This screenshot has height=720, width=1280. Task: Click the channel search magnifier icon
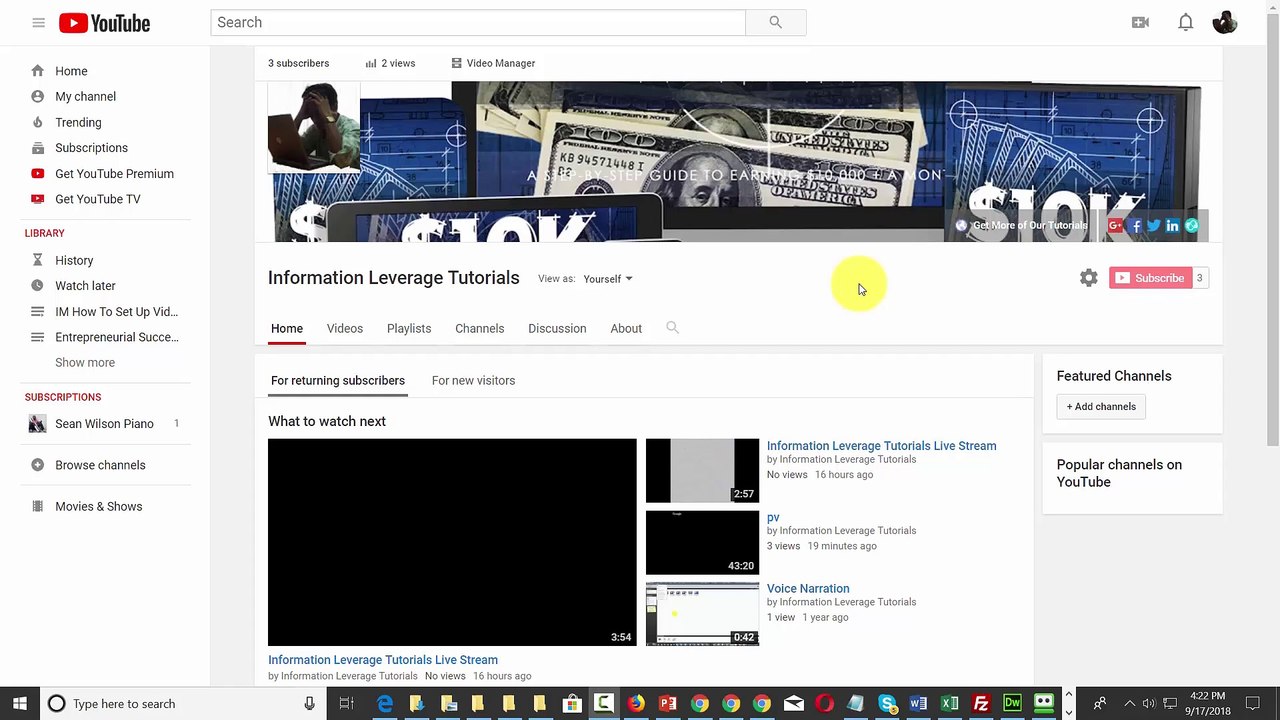[x=672, y=327]
